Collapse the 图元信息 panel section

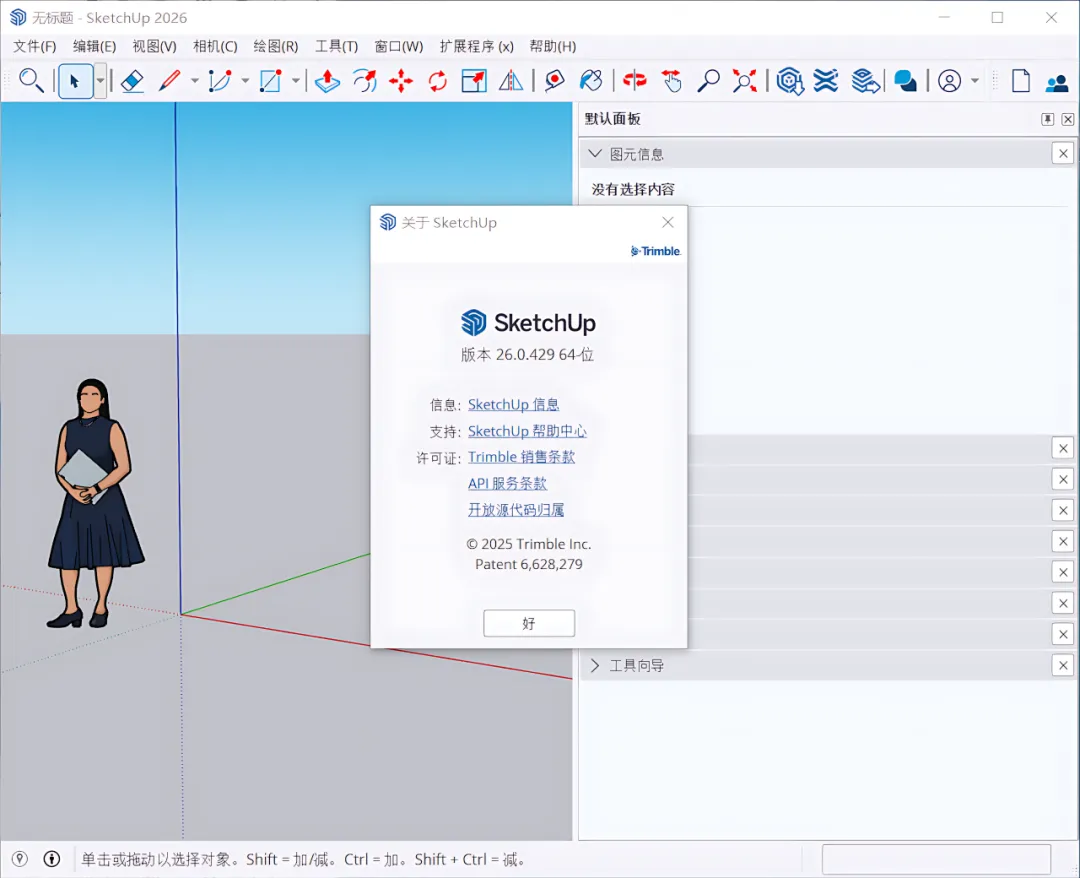click(x=595, y=154)
